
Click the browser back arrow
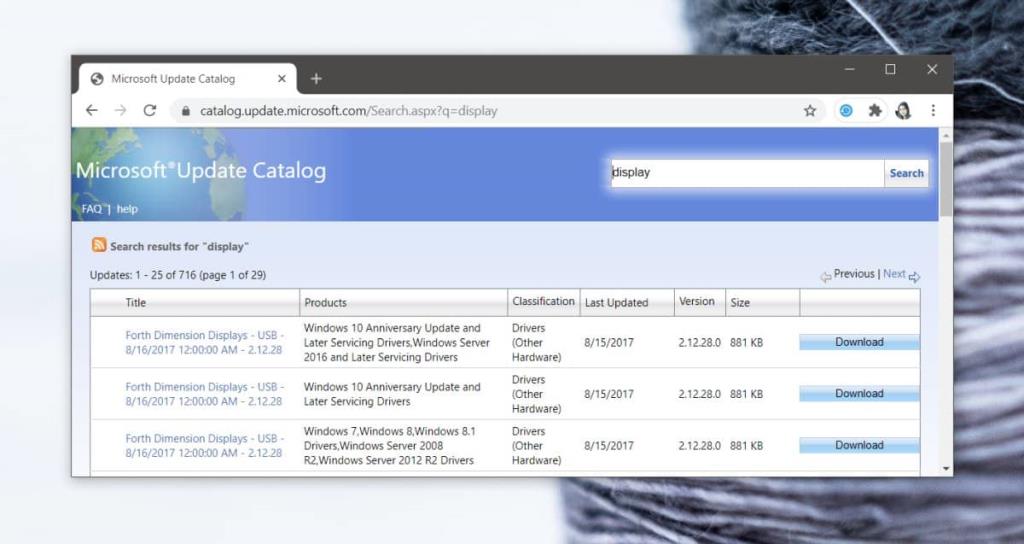point(91,110)
